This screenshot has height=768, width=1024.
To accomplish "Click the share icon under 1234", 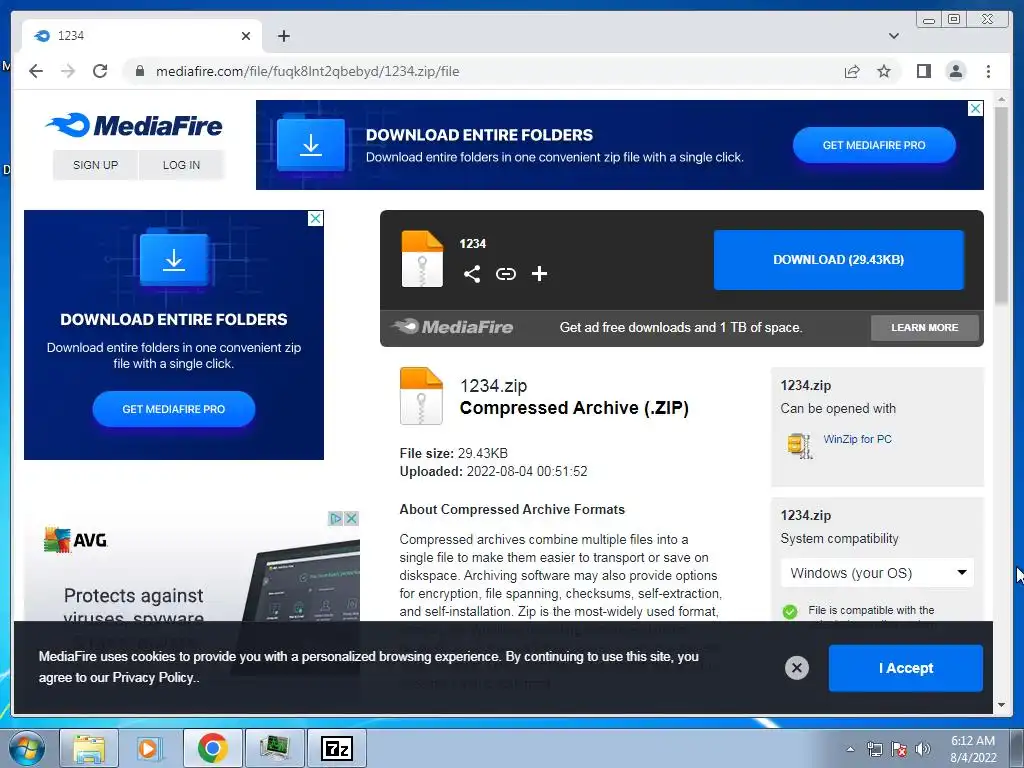I will tap(472, 274).
